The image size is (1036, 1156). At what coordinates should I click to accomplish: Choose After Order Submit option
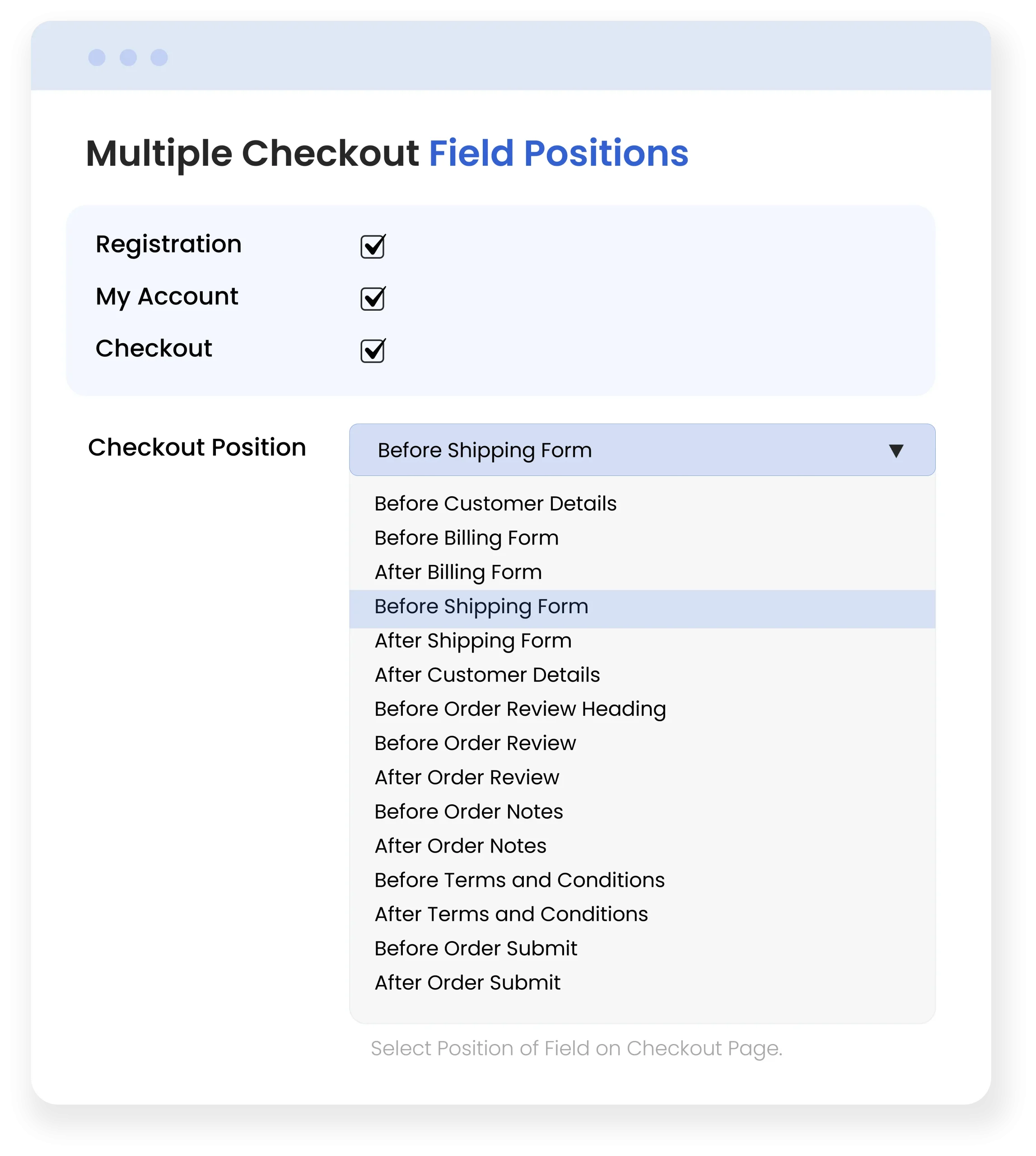pyautogui.click(x=467, y=983)
